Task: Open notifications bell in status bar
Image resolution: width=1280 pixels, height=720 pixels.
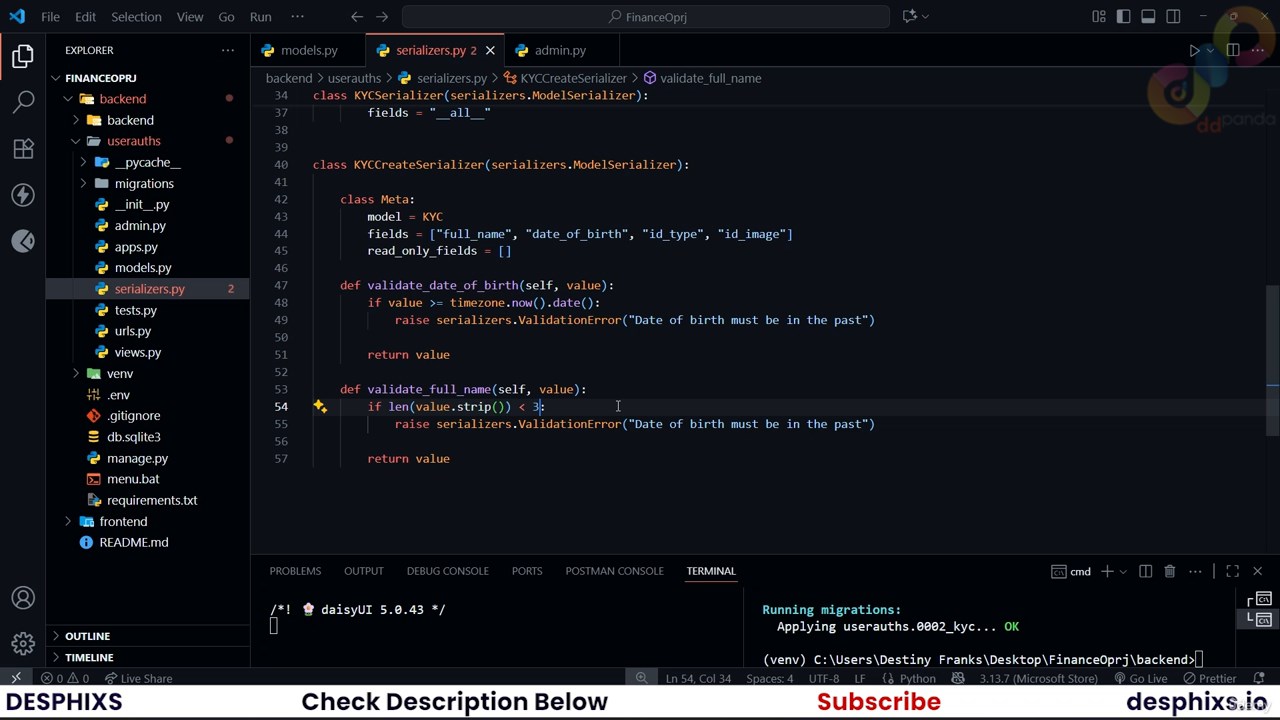Action: (1258, 678)
